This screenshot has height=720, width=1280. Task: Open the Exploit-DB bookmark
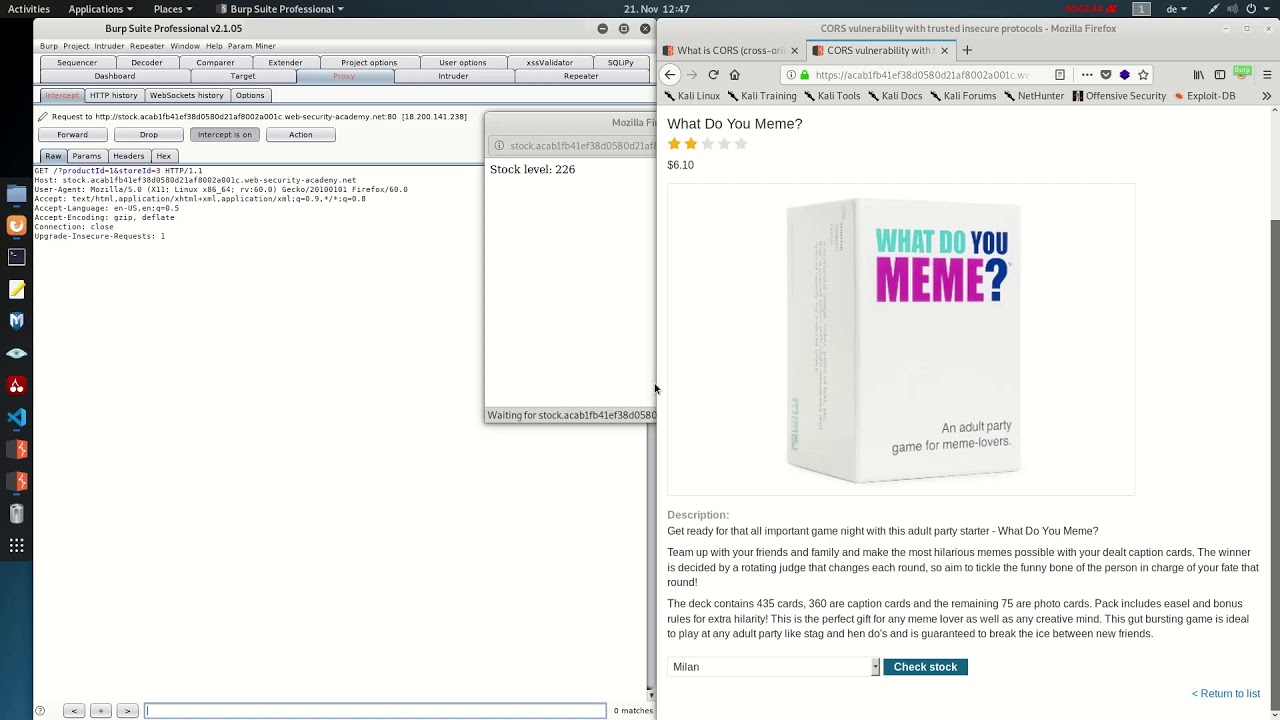pyautogui.click(x=1205, y=96)
